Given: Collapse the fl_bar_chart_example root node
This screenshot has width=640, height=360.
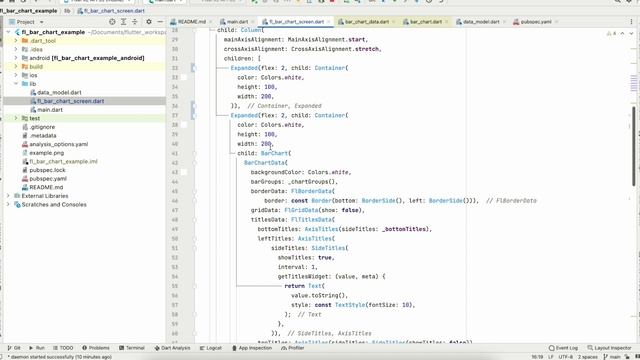Looking at the screenshot, I should pyautogui.click(x=8, y=32).
